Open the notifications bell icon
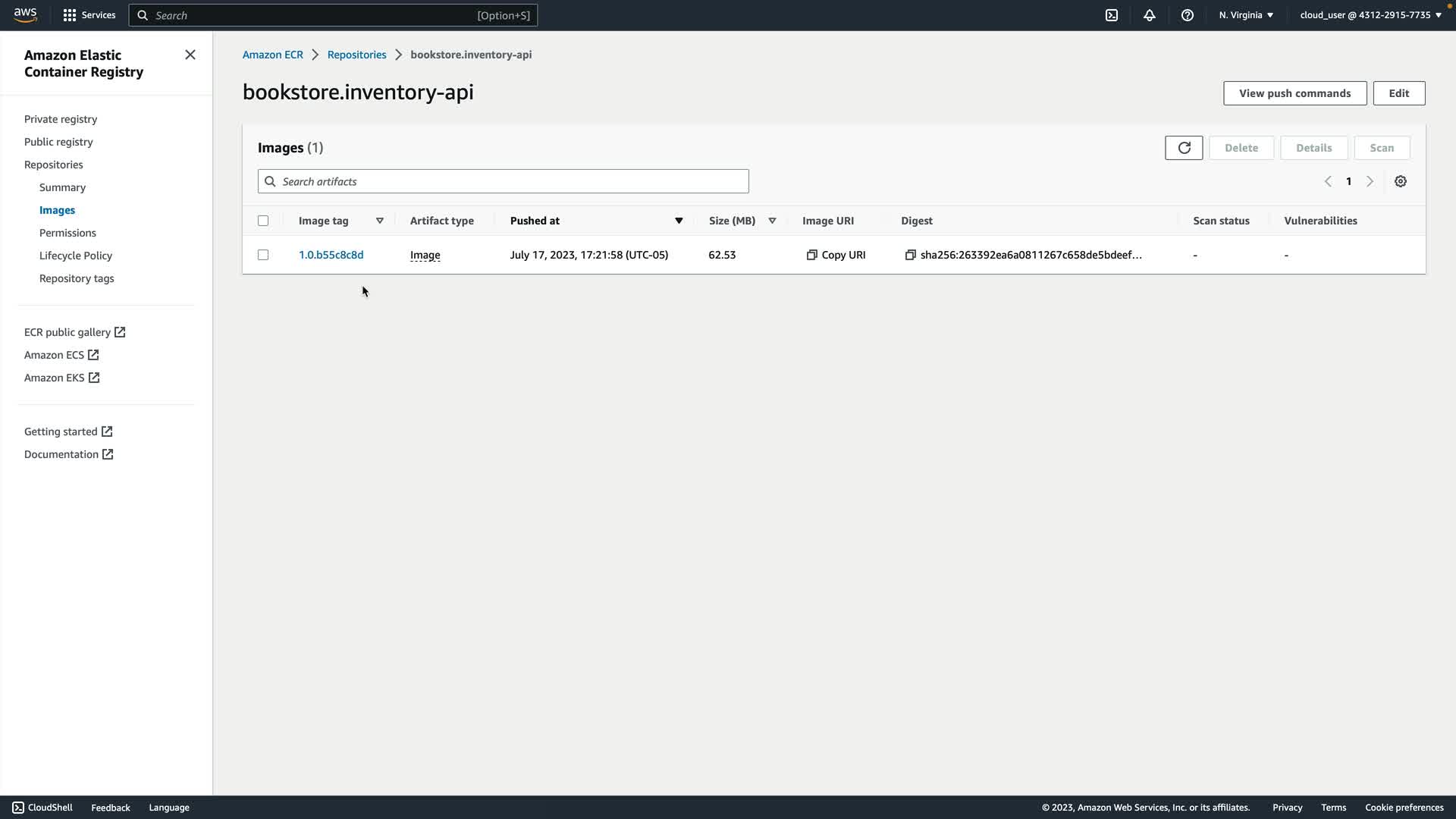1456x819 pixels. pos(1149,15)
